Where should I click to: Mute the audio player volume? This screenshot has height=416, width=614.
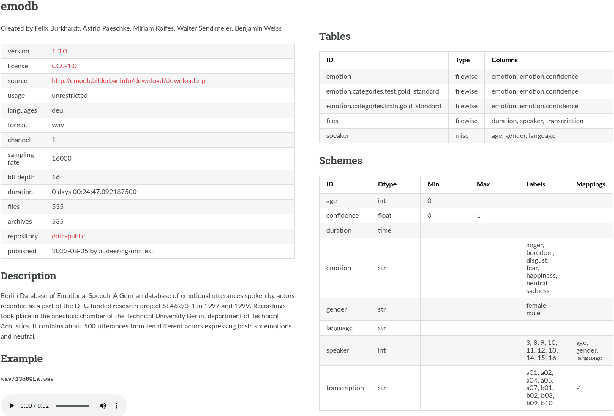click(x=101, y=405)
